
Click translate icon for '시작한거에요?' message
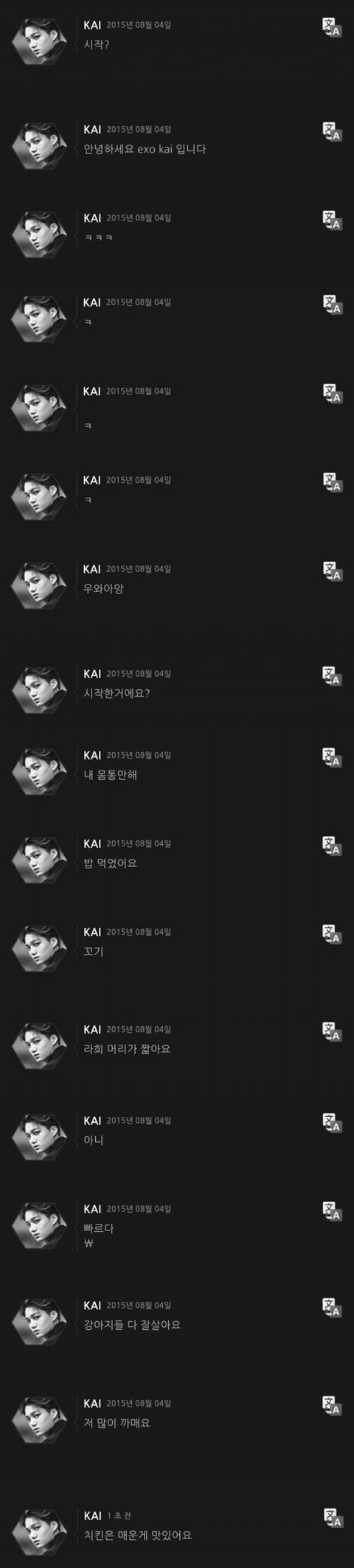[x=333, y=677]
